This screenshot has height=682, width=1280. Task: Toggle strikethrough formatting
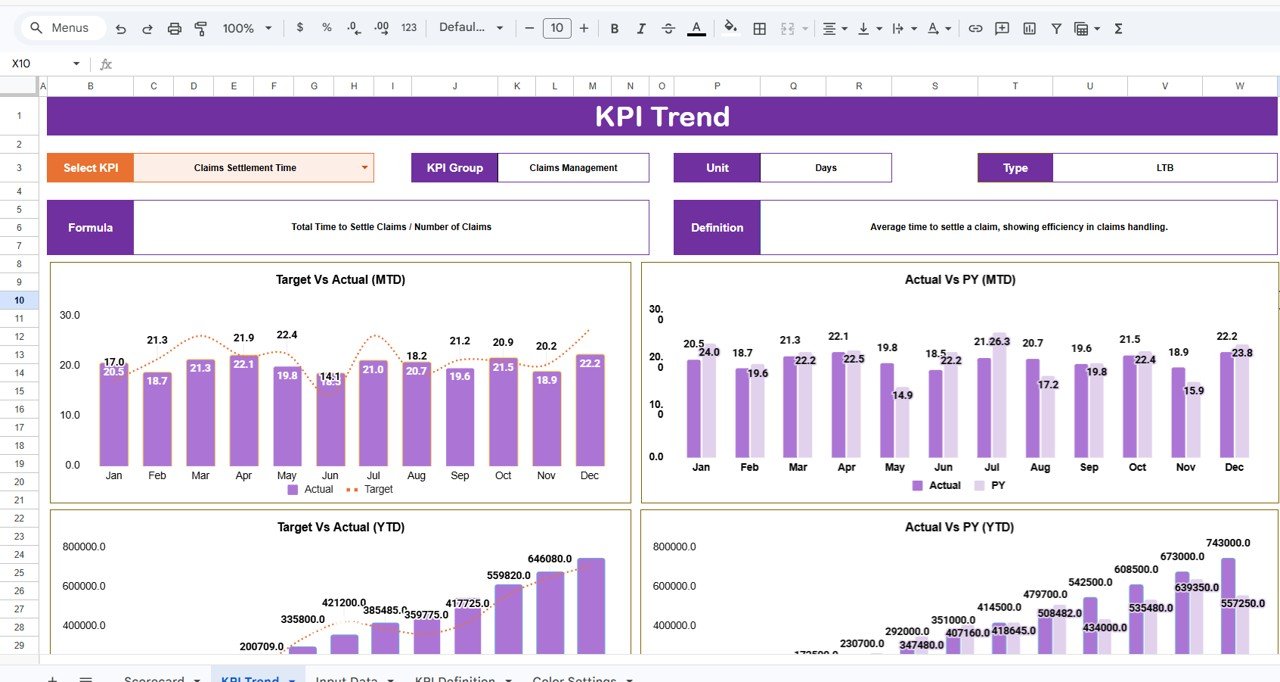pos(668,28)
